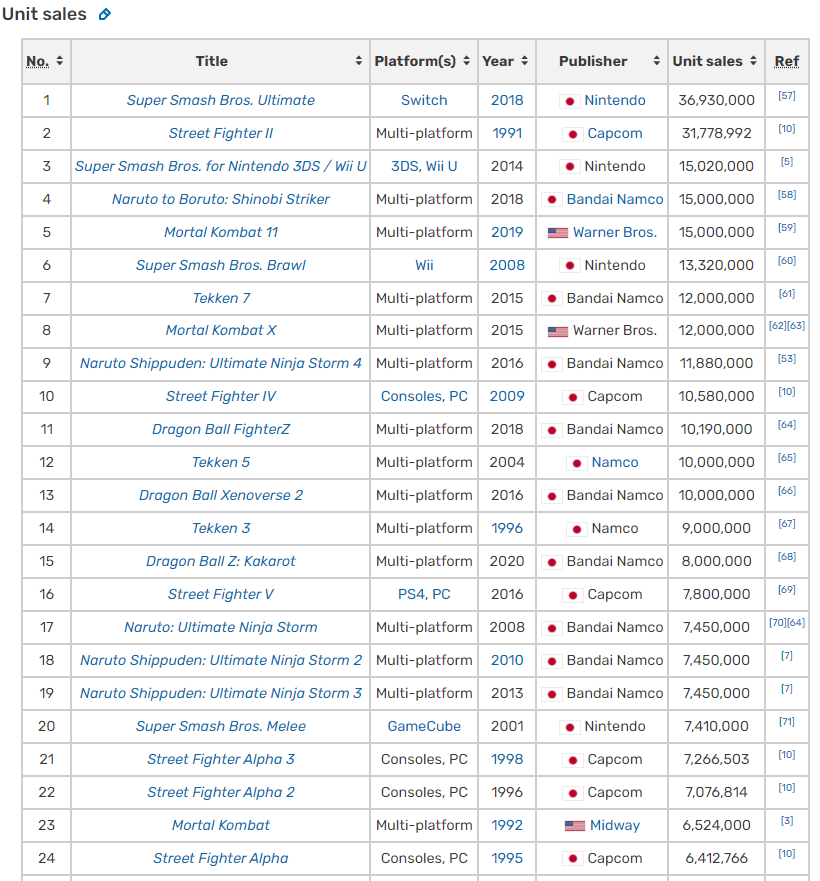Click the Midway publisher link
This screenshot has height=881, width=820.
[614, 825]
